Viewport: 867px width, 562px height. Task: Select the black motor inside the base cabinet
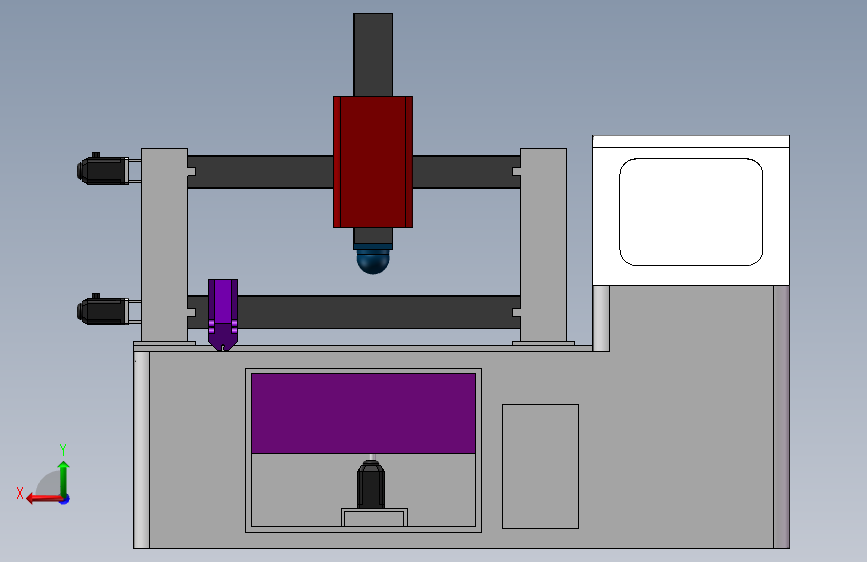pyautogui.click(x=371, y=484)
